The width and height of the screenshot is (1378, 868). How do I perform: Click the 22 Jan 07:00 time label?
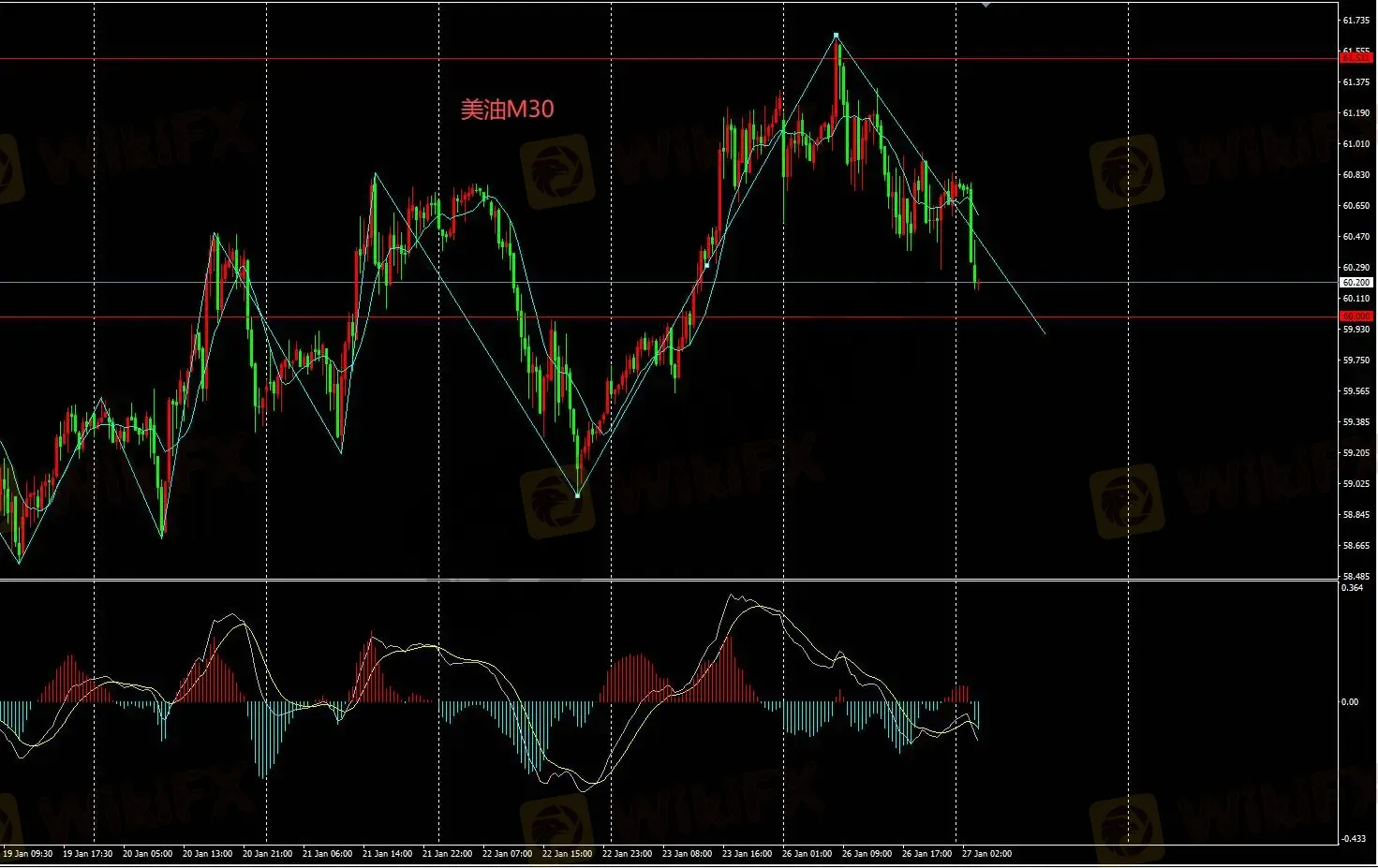click(508, 854)
